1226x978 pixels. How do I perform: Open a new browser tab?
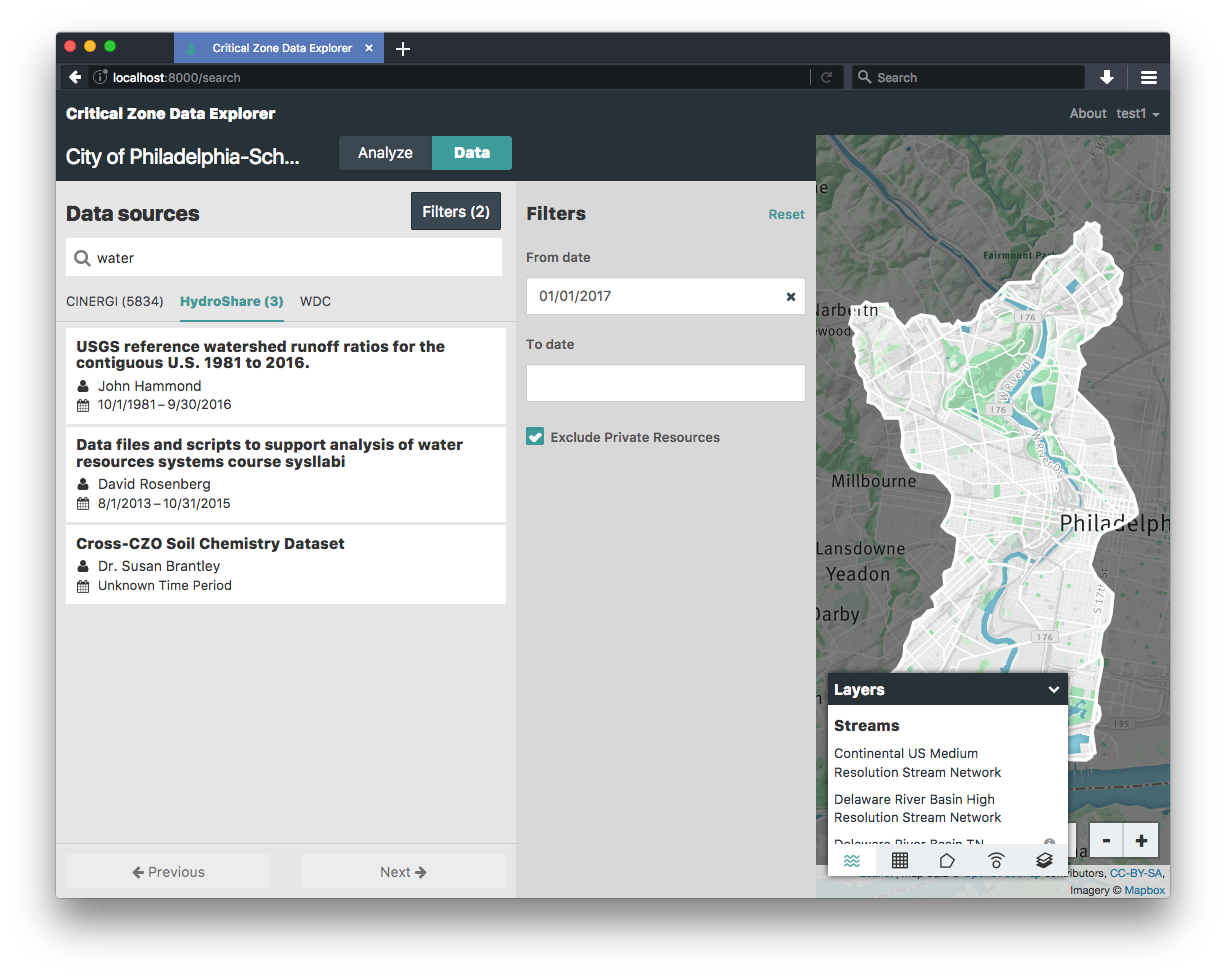402,49
